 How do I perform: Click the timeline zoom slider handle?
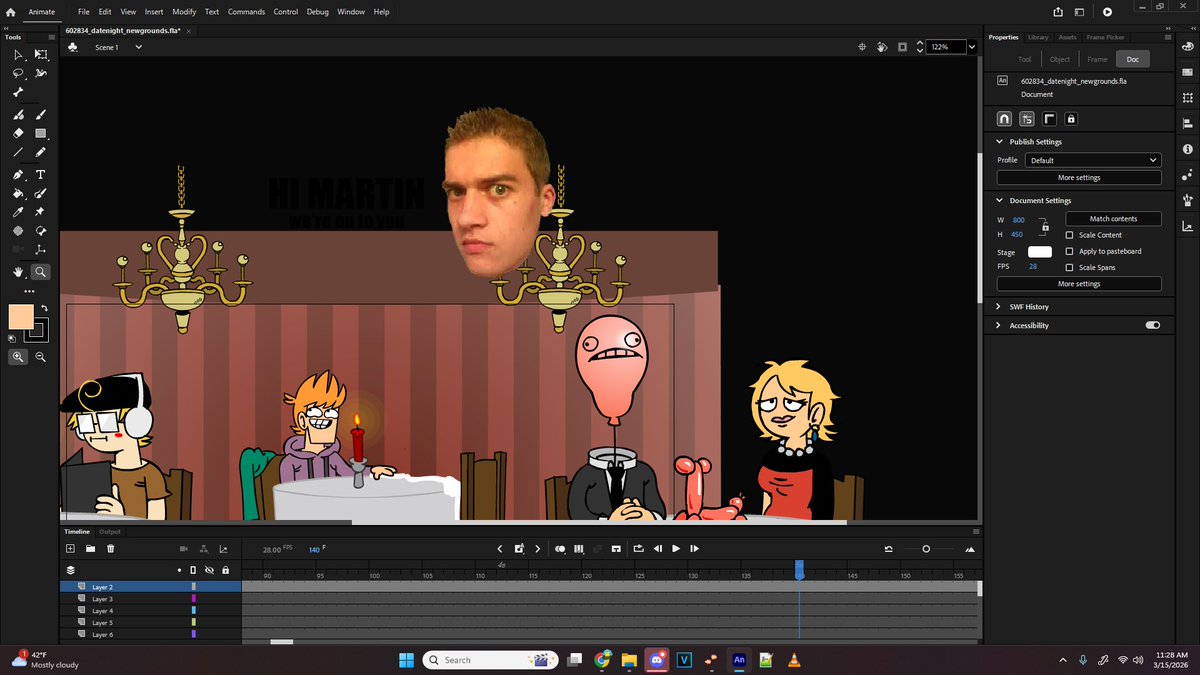926,548
